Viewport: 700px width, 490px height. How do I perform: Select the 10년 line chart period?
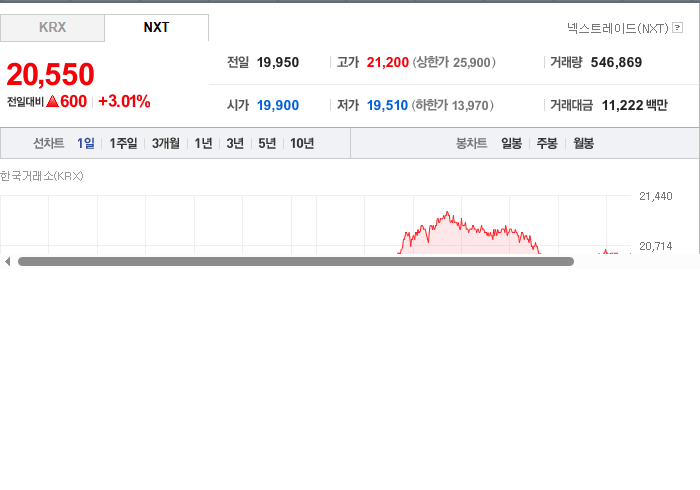[x=302, y=143]
